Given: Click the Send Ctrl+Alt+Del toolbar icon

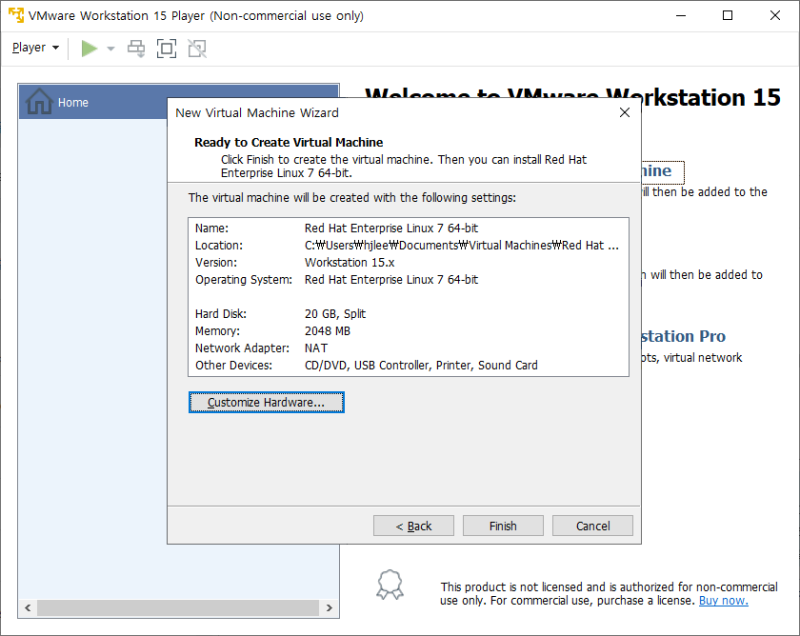Looking at the screenshot, I should pyautogui.click(x=135, y=47).
